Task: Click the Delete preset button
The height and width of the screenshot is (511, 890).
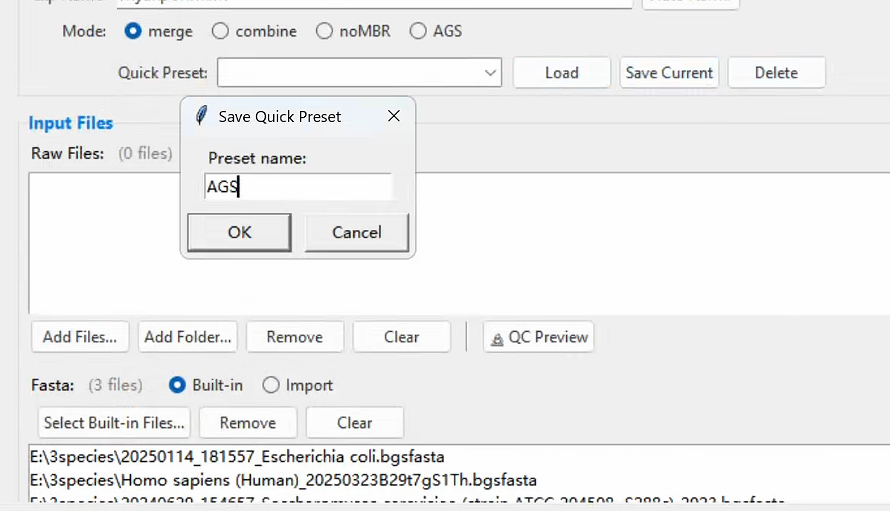Action: pyautogui.click(x=776, y=73)
